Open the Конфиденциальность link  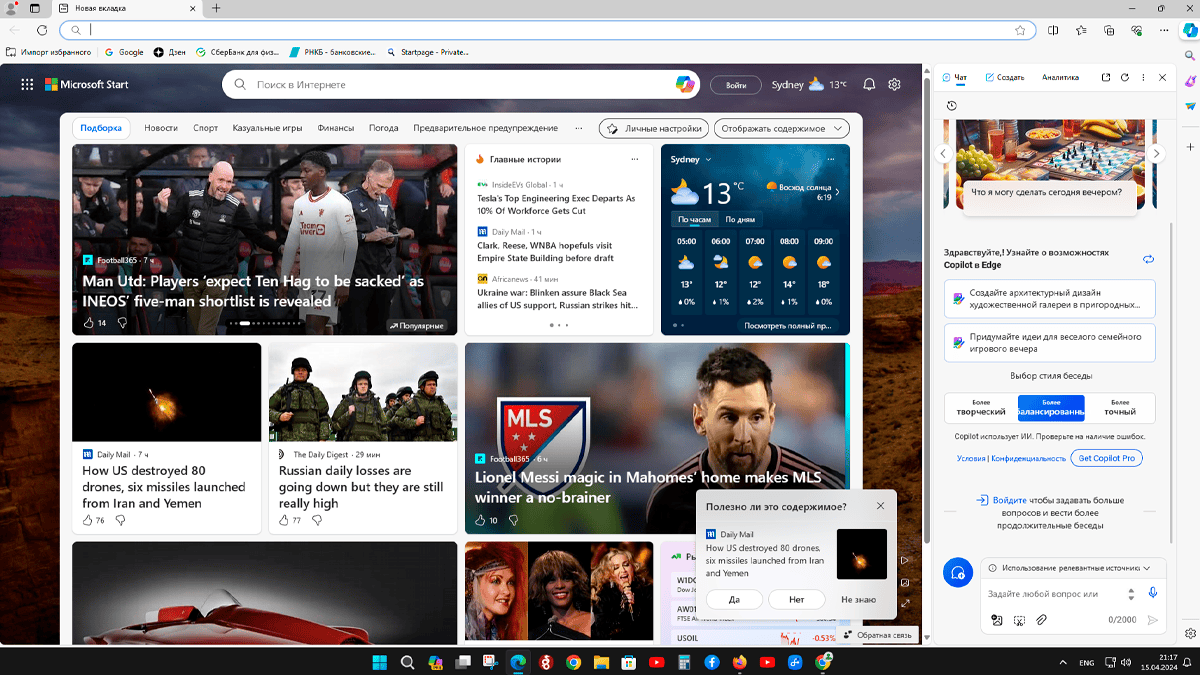(x=1028, y=458)
